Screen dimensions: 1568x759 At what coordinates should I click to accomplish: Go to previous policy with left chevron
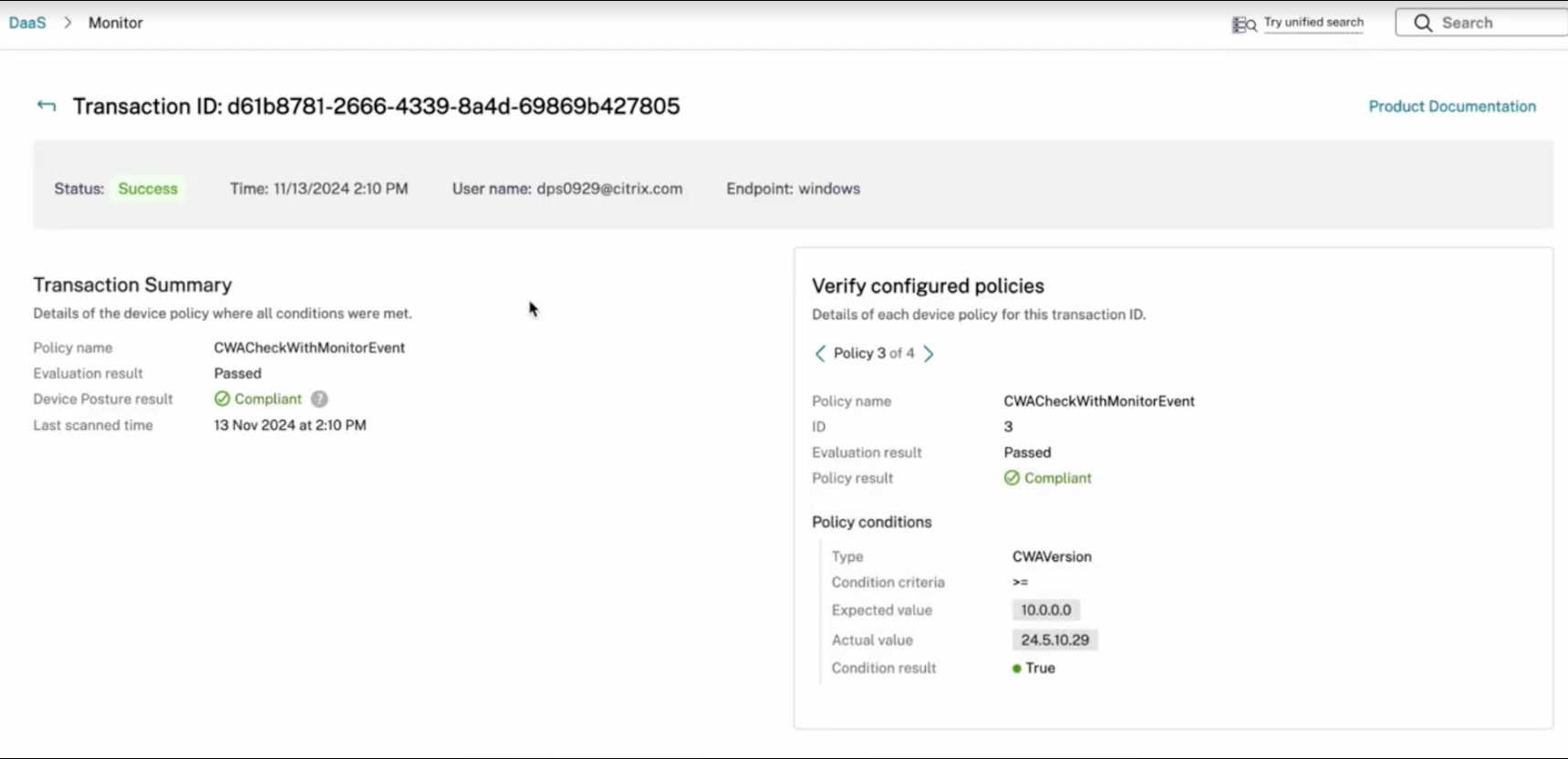pyautogui.click(x=820, y=354)
